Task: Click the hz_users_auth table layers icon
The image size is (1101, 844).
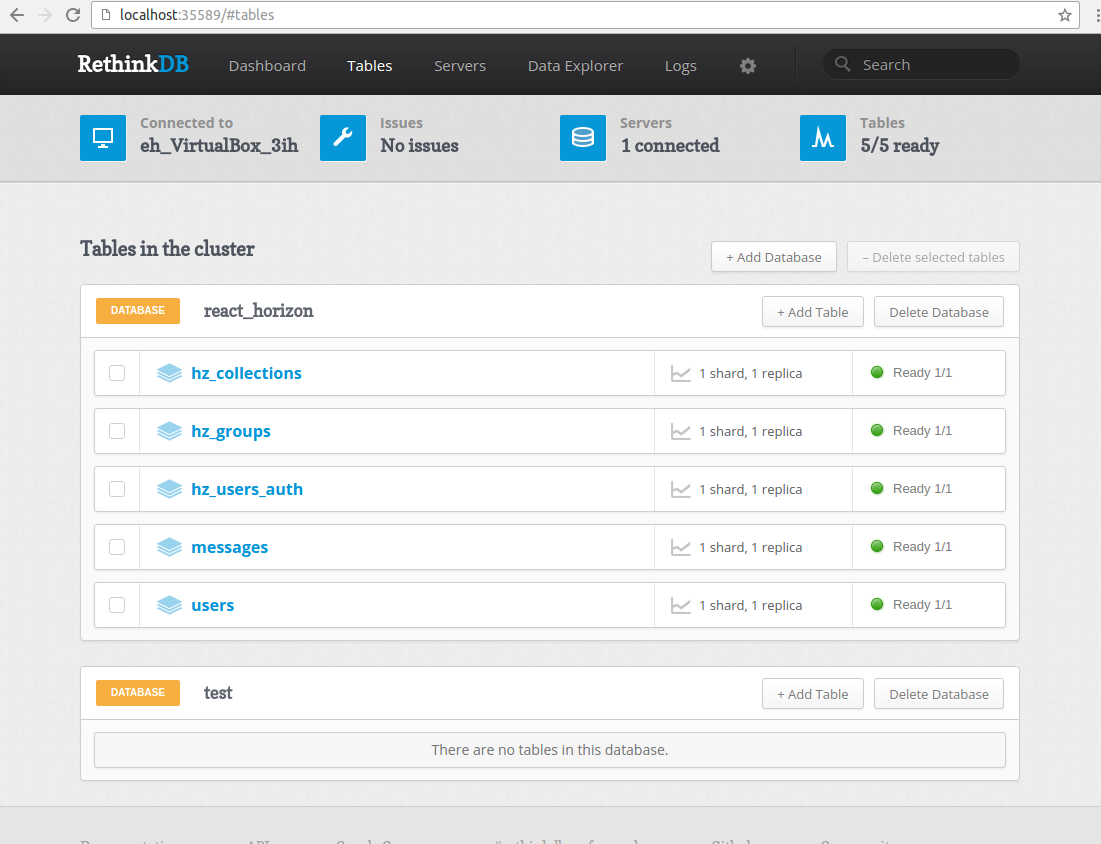Action: pyautogui.click(x=169, y=489)
